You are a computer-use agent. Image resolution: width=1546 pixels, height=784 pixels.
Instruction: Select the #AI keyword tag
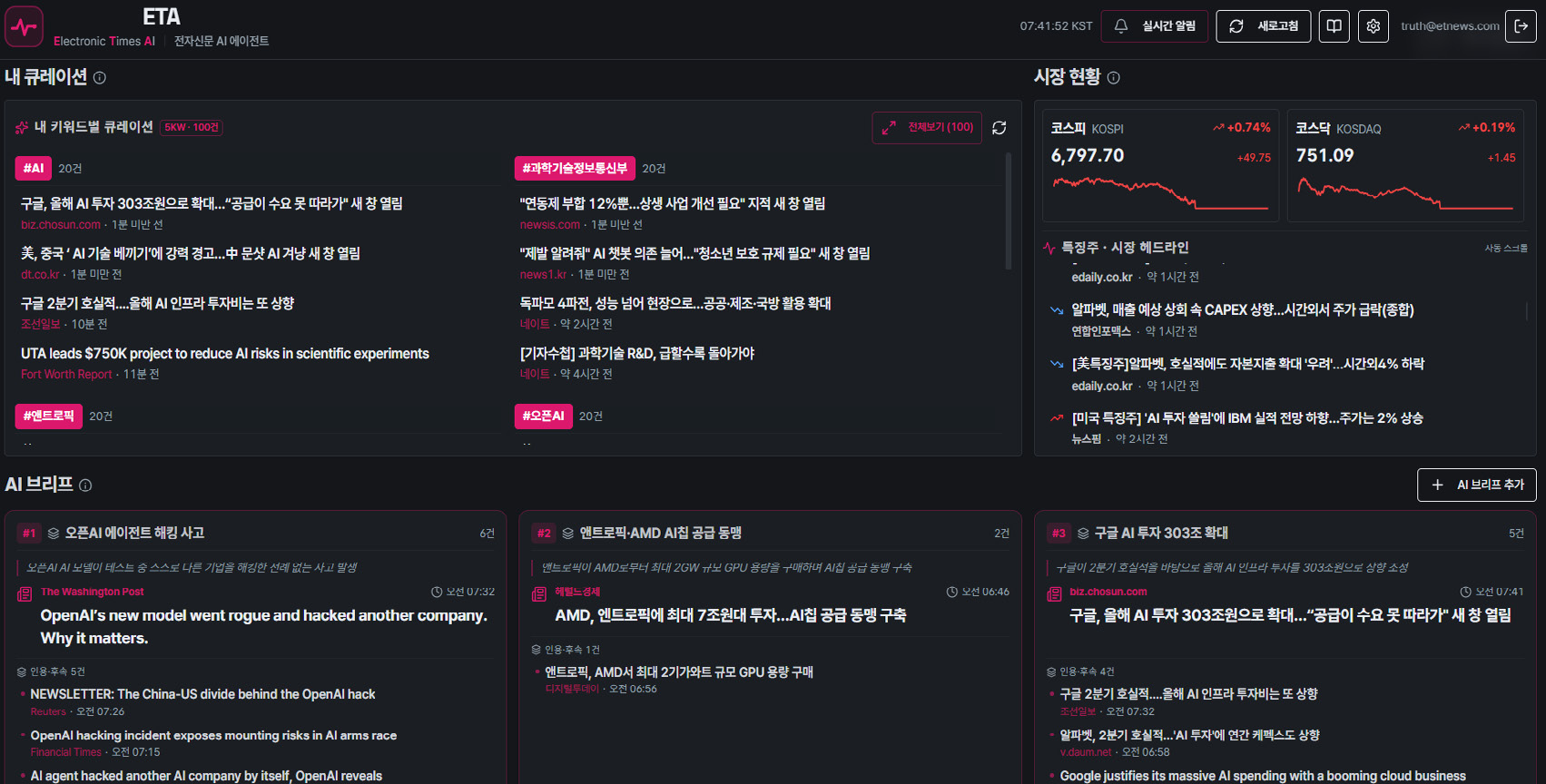pyautogui.click(x=34, y=168)
